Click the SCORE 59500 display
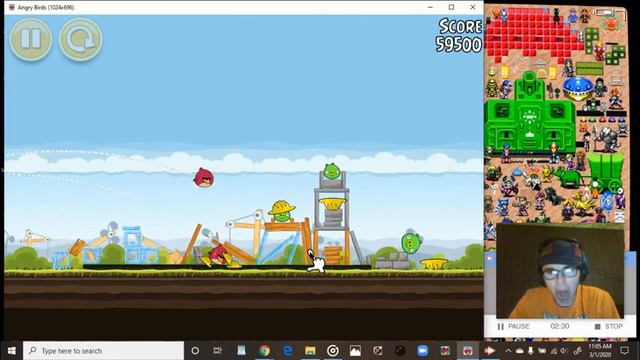Screen dimensions: 640x360 pos(459,36)
